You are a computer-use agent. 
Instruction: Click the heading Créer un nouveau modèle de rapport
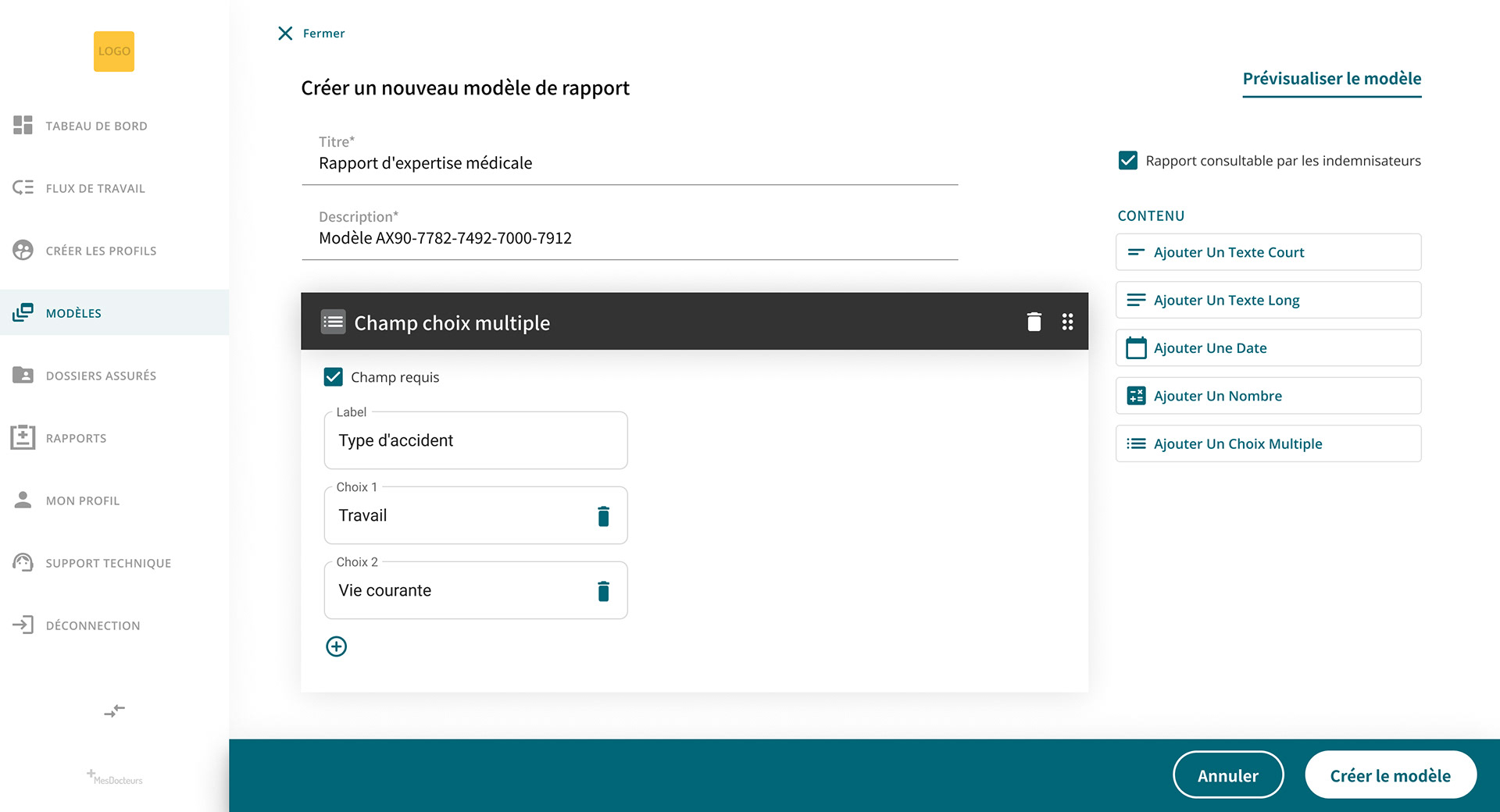(x=466, y=88)
